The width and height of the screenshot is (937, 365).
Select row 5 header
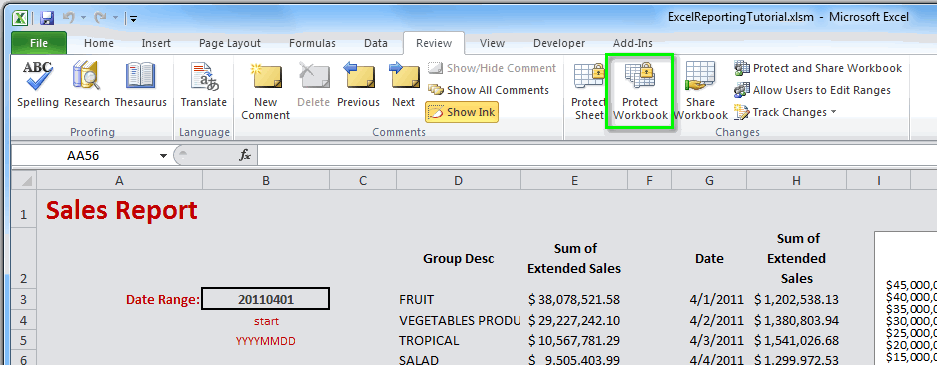(24, 341)
